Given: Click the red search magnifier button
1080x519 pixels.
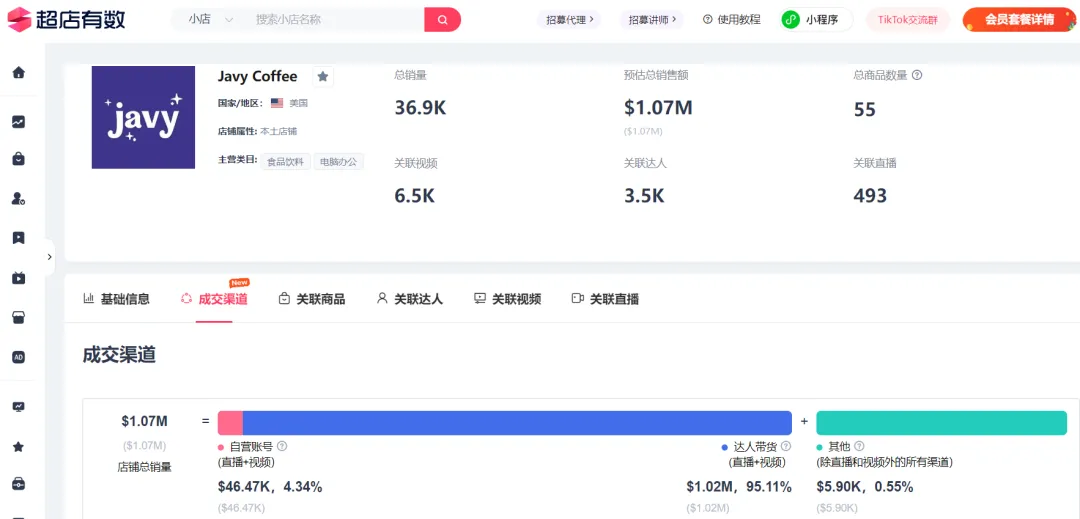Looking at the screenshot, I should [442, 19].
